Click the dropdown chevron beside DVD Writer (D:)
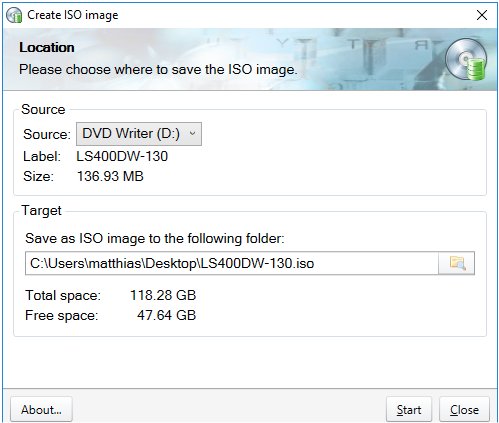Screen dimensions: 499x423 coord(192,134)
